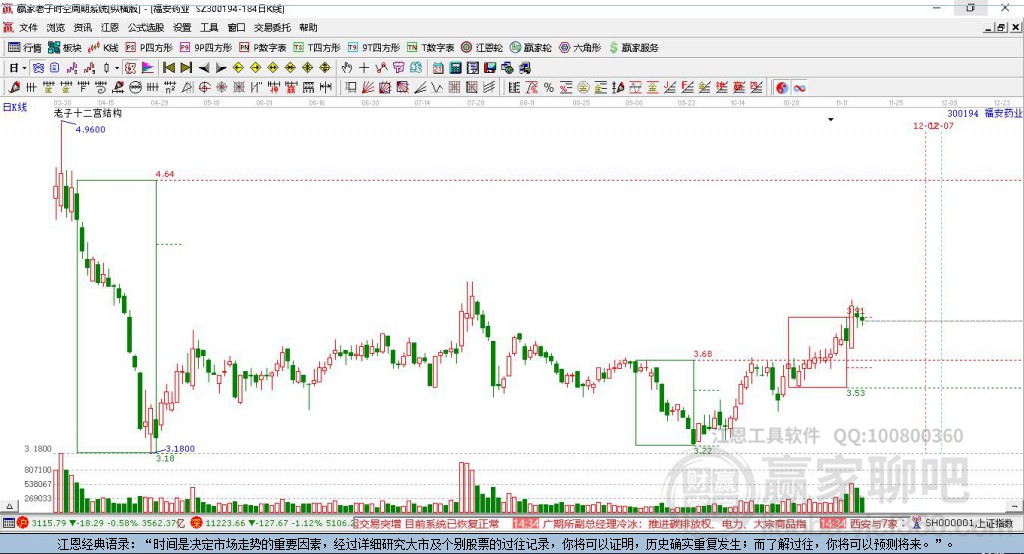The width and height of the screenshot is (1024, 554).
Task: Open the 文件 menu
Action: point(28,27)
